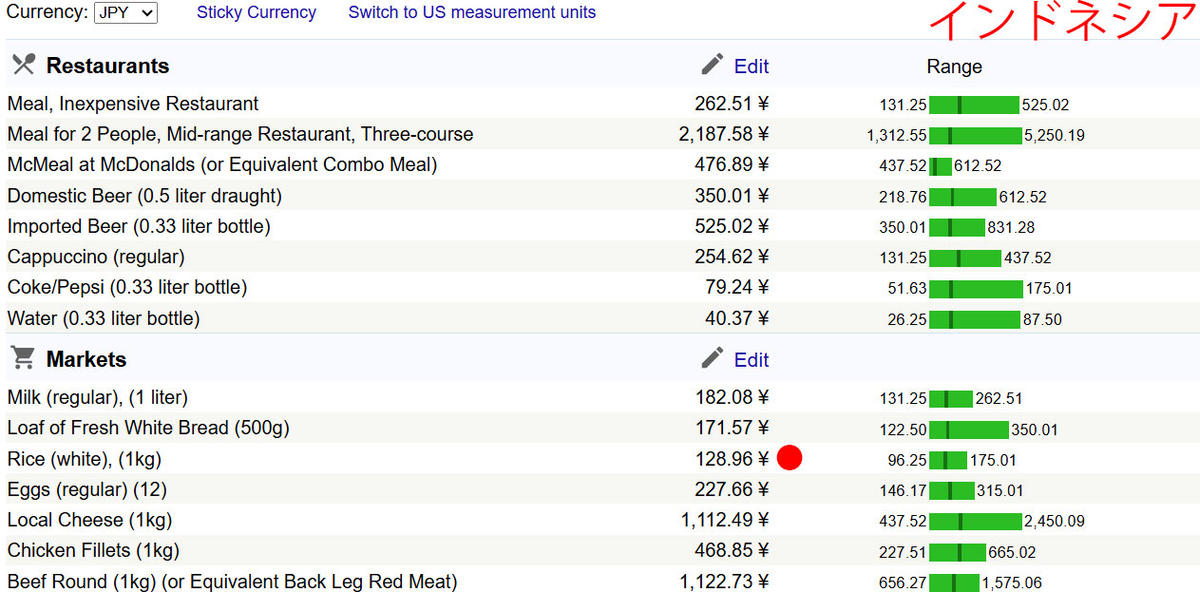Viewport: 1200px width, 592px height.
Task: Click the green range bar for Milk
Action: coord(951,399)
